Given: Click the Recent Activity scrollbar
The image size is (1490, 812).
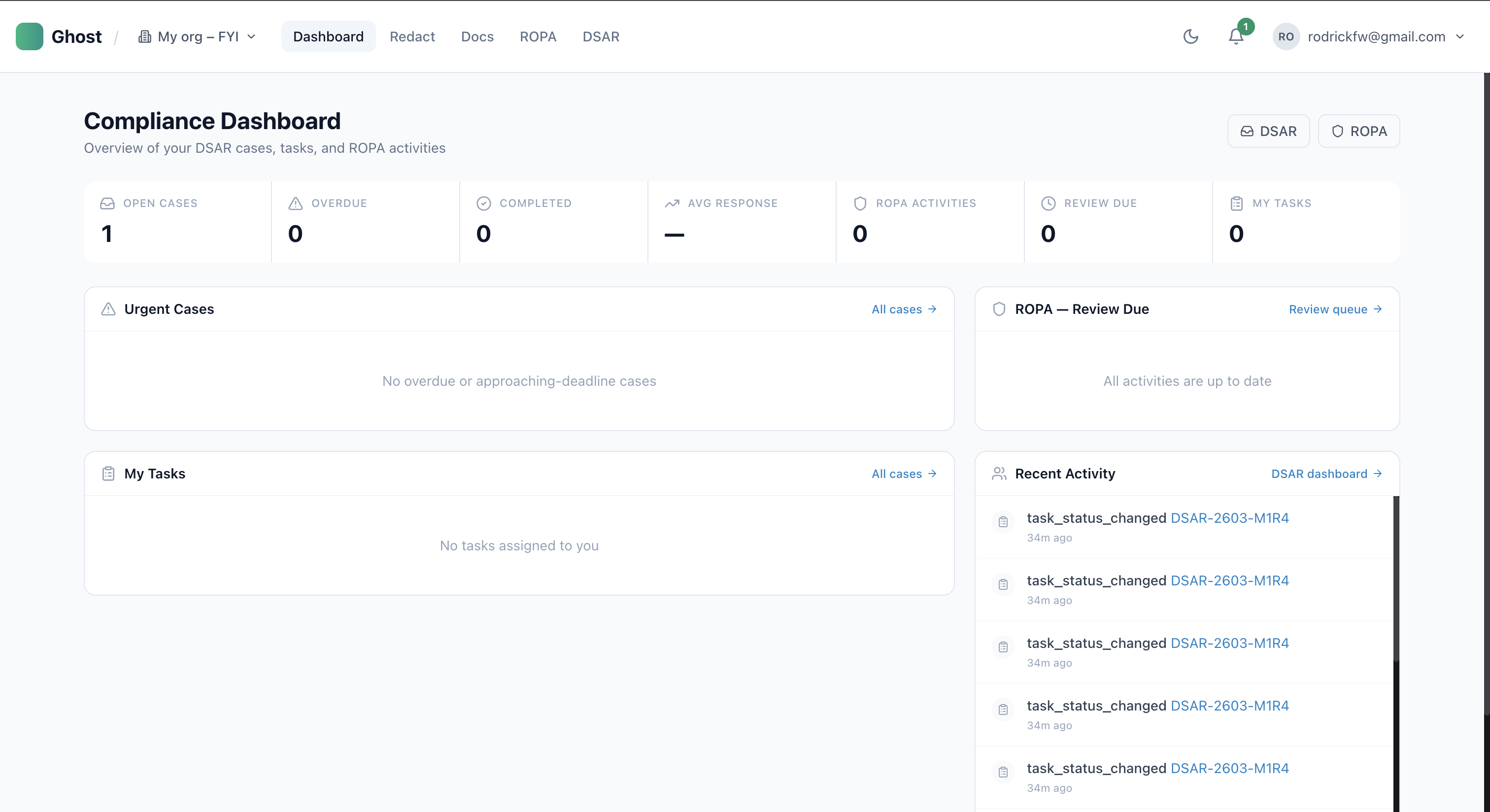Looking at the screenshot, I should [x=1396, y=578].
